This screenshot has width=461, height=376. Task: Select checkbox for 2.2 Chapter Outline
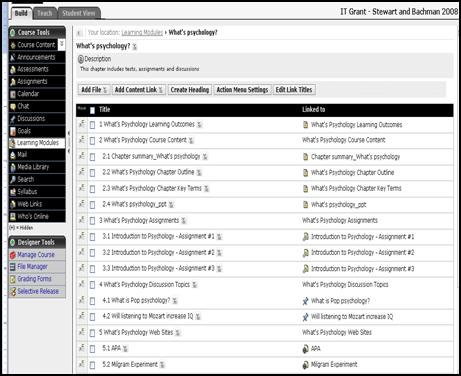(92, 173)
